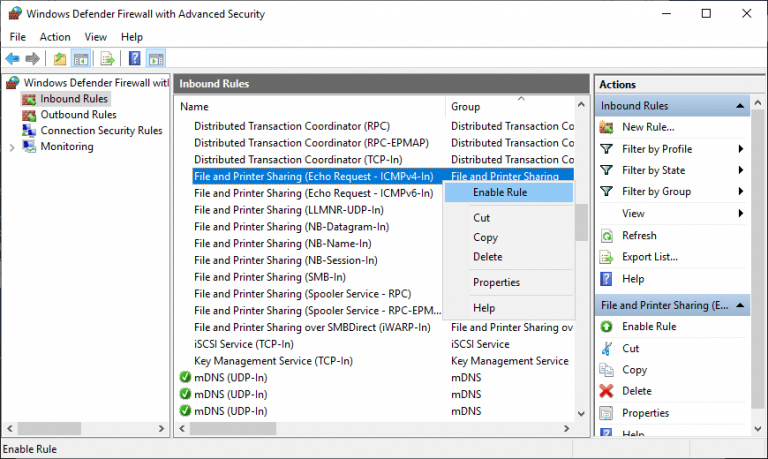This screenshot has width=768, height=459.
Task: Select Connection Security Rules in the tree
Action: click(101, 131)
